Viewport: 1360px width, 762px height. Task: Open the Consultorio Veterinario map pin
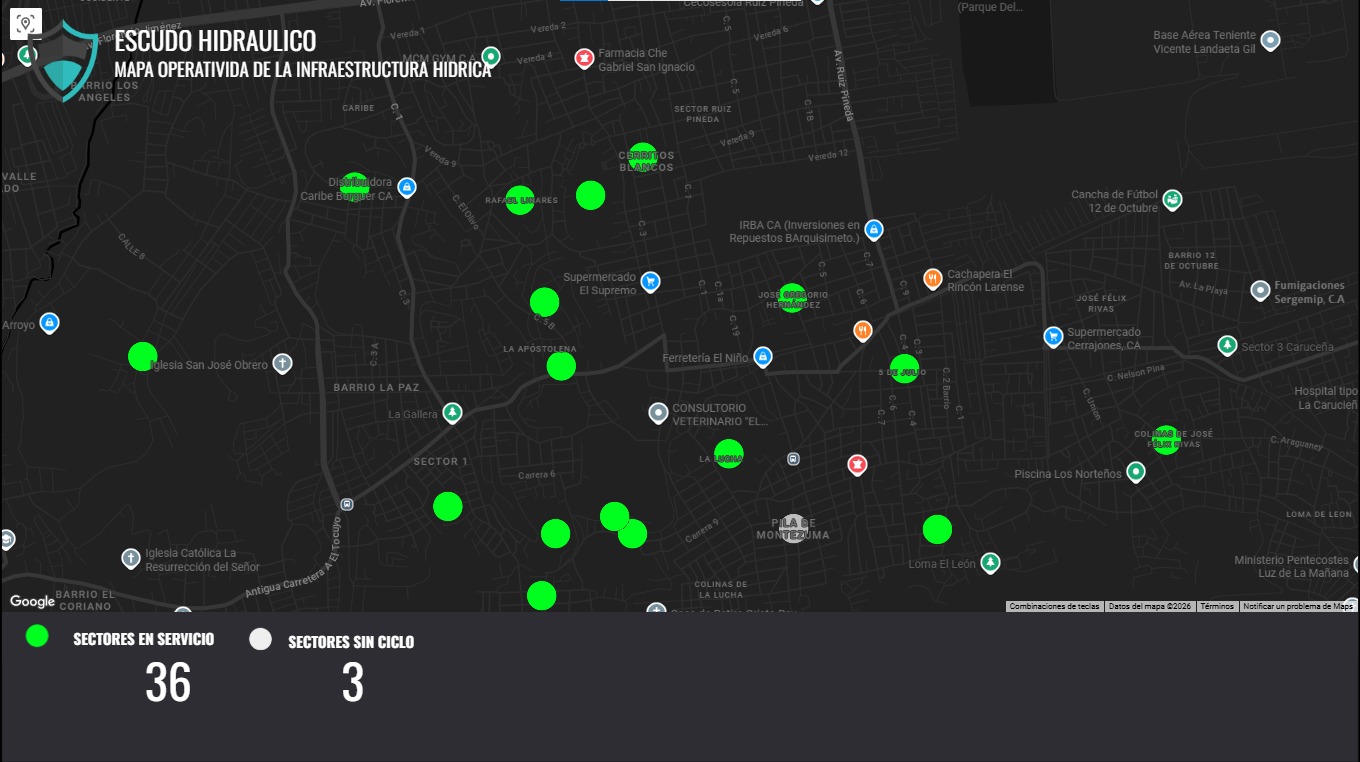(x=658, y=412)
